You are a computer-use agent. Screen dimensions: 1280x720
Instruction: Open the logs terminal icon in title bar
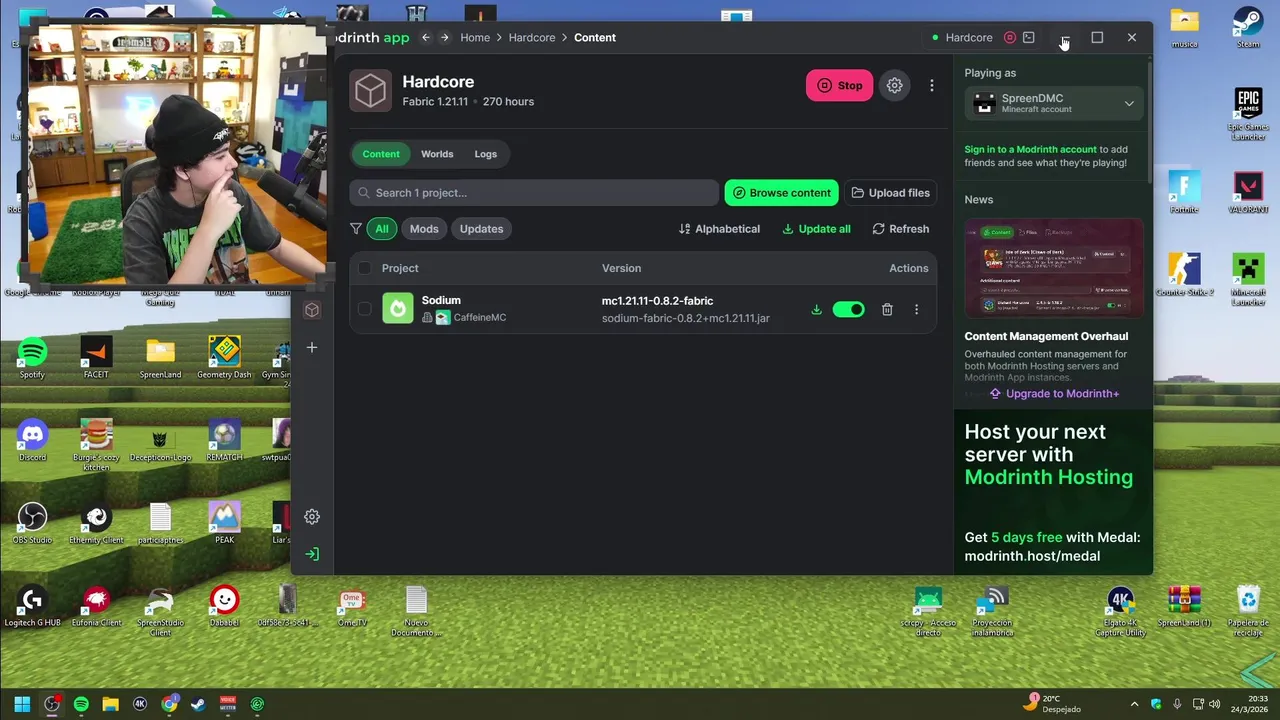point(1028,38)
